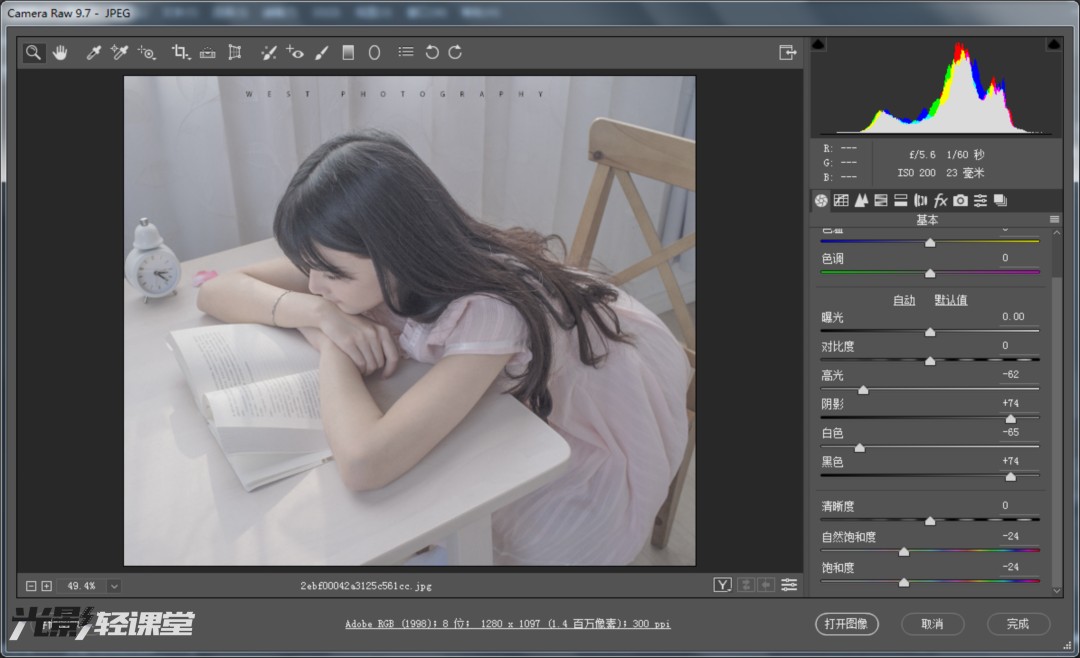Viewport: 1080px width, 658px height.
Task: Click the 高光 slider handle
Action: click(863, 390)
